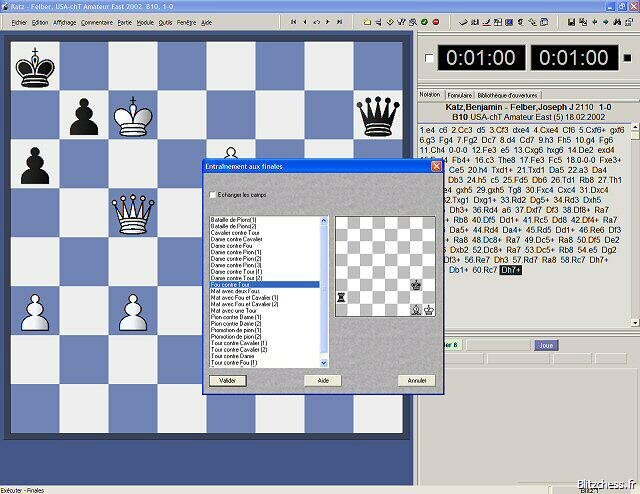Image resolution: width=640 pixels, height=494 pixels.
Task: Enable the 'Echanger les camps' checkbox
Action: [212, 194]
